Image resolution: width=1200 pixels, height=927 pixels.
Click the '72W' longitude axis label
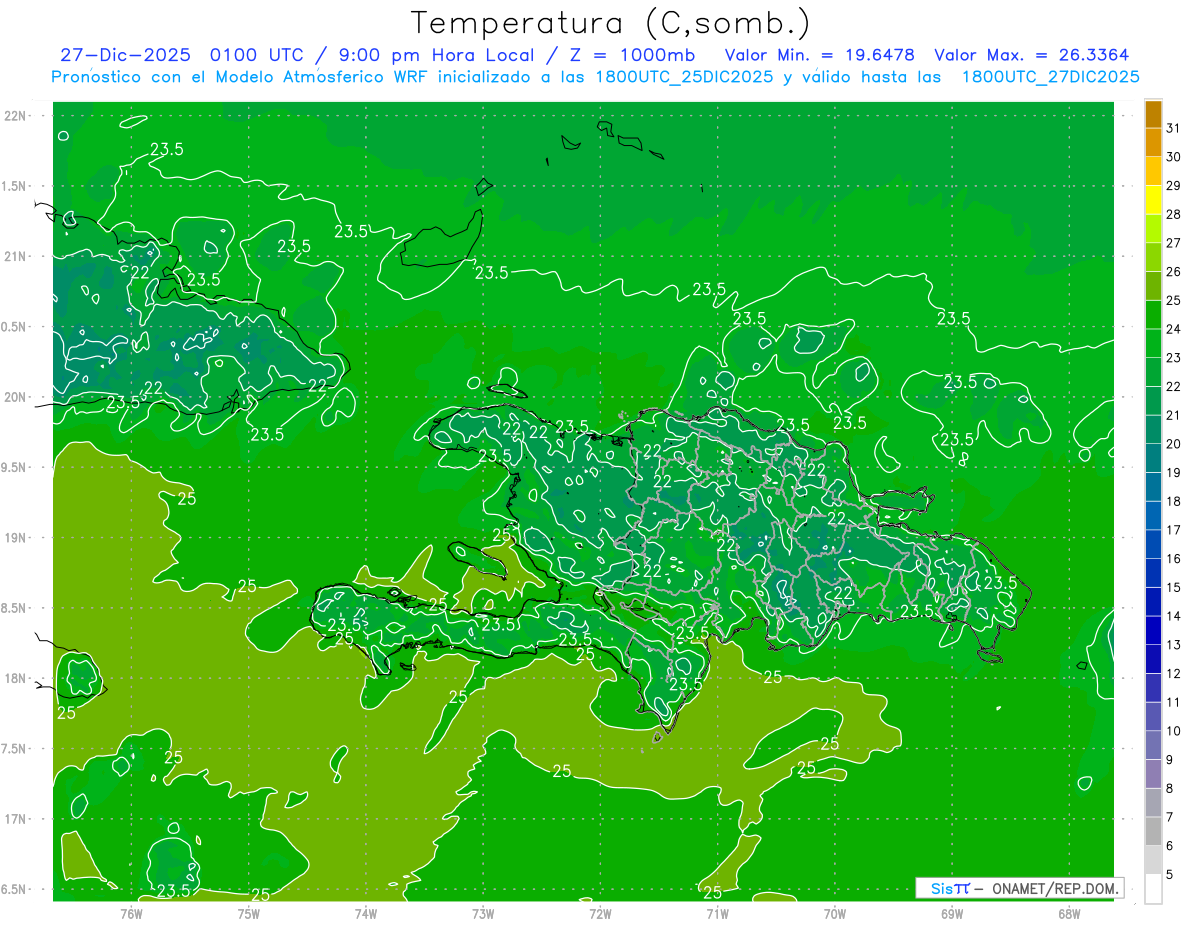coord(600,913)
